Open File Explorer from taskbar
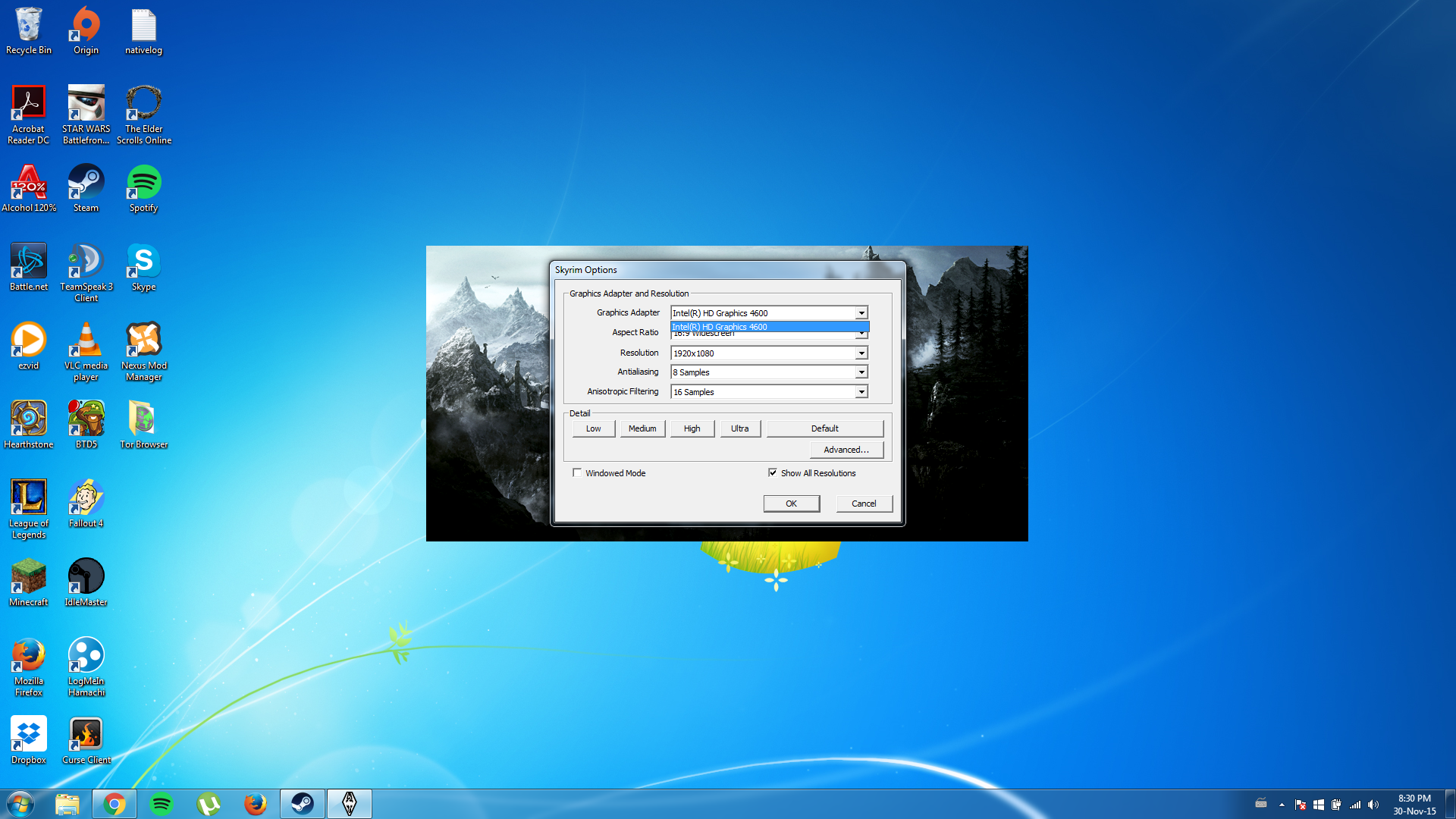 pyautogui.click(x=67, y=804)
